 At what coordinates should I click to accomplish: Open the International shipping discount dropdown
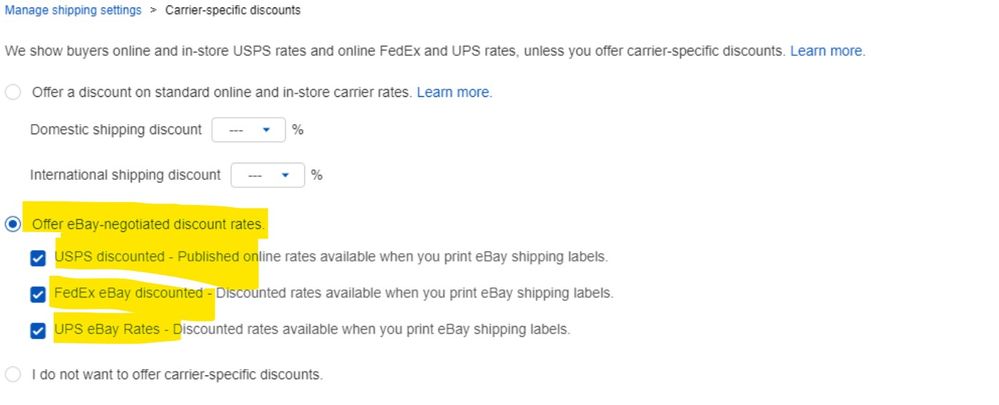(x=268, y=175)
